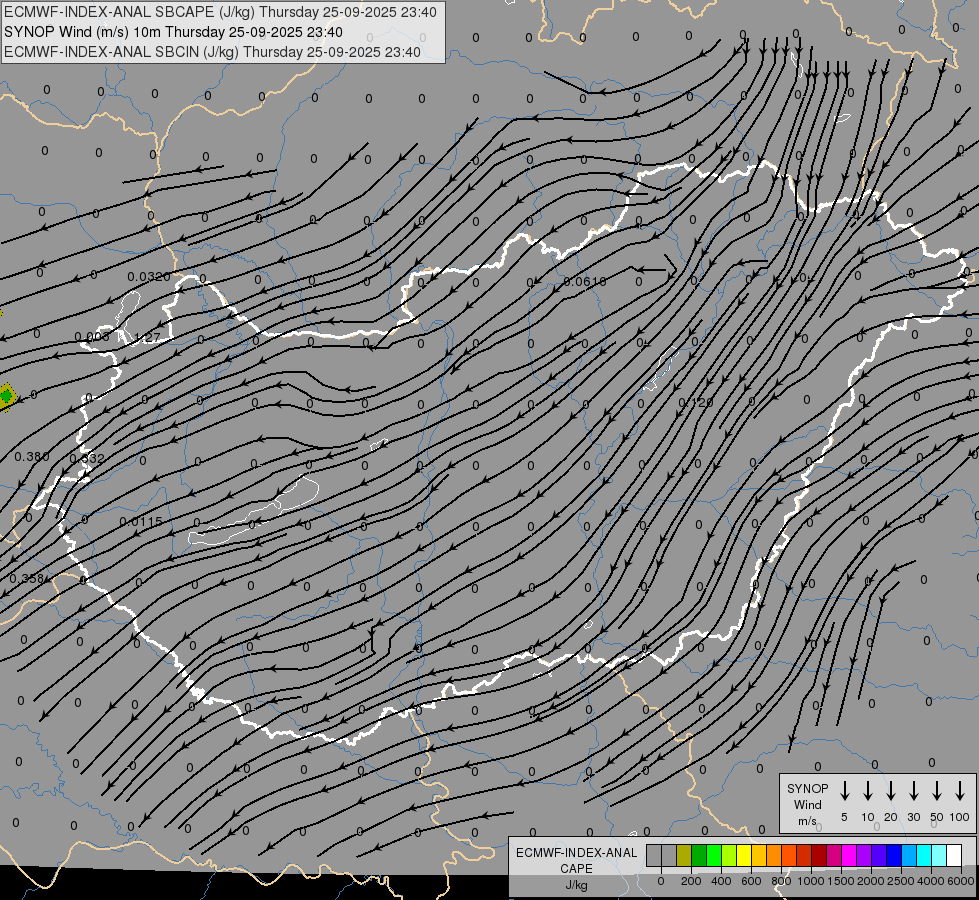
Task: Select the SYNOP Wind 10m layer title
Action: coord(180,32)
